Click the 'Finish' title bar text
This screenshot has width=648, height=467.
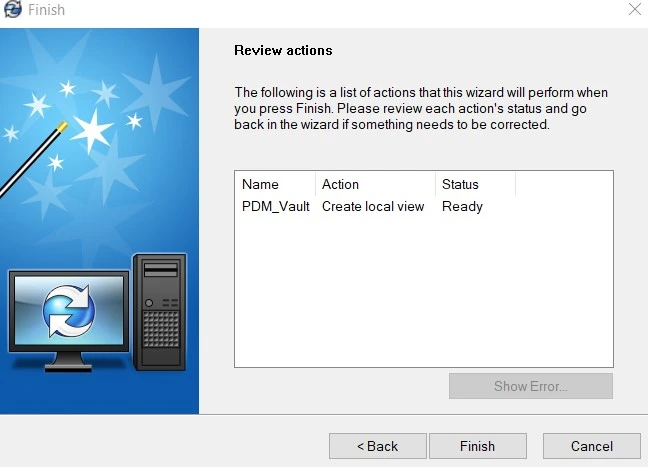pyautogui.click(x=46, y=10)
